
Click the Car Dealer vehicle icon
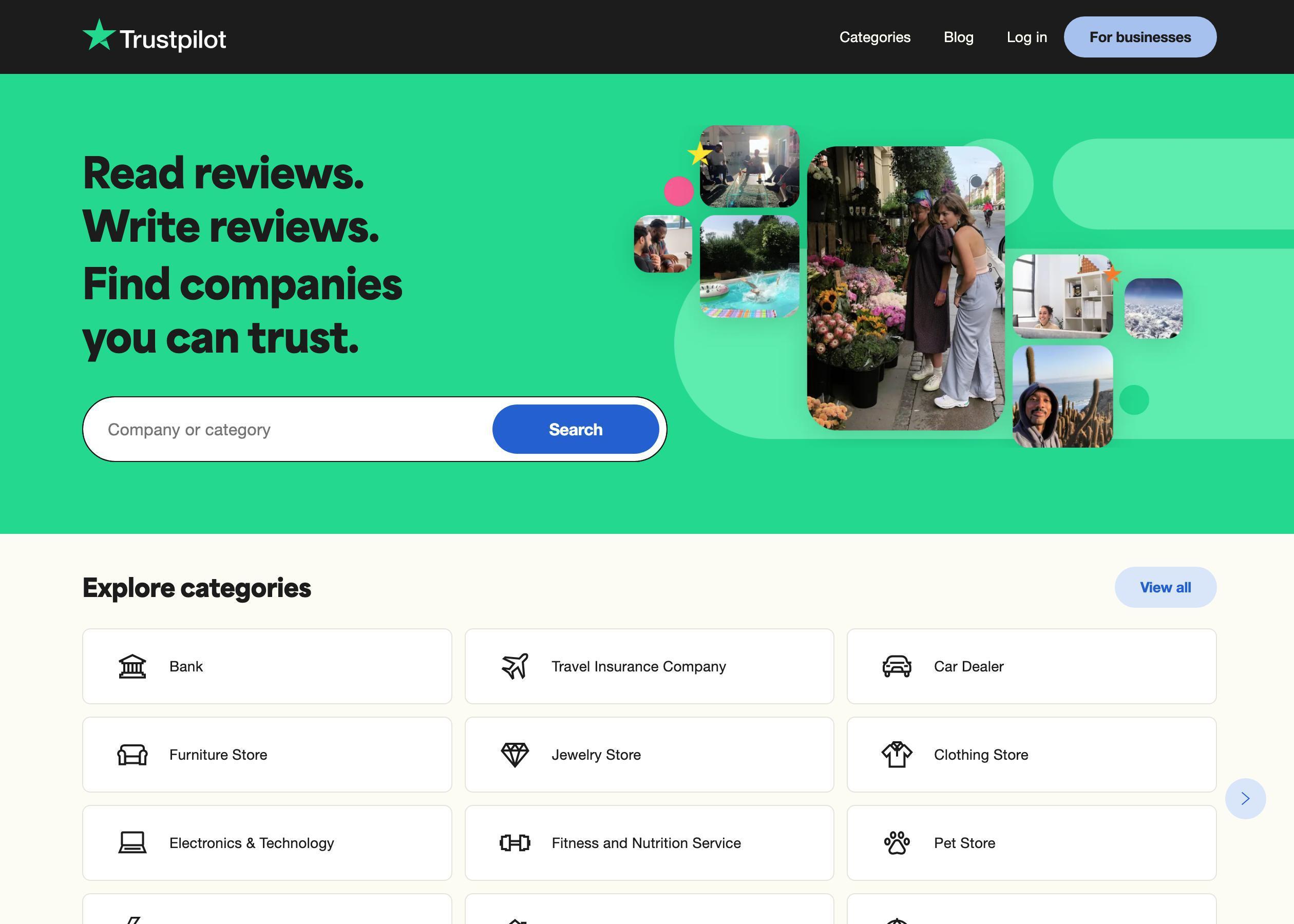point(896,665)
